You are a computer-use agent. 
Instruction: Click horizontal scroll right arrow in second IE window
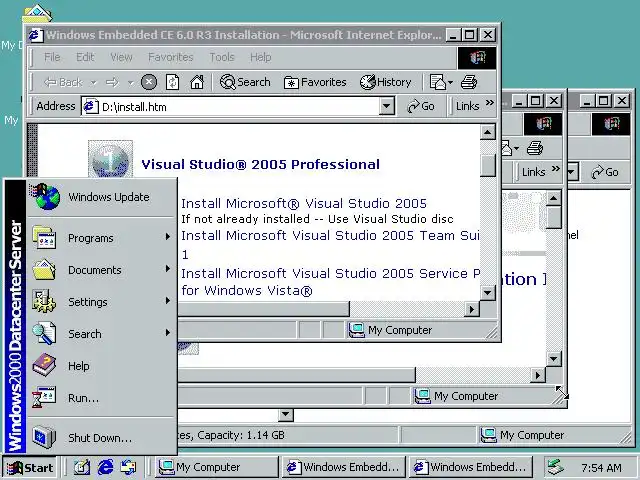(538, 375)
